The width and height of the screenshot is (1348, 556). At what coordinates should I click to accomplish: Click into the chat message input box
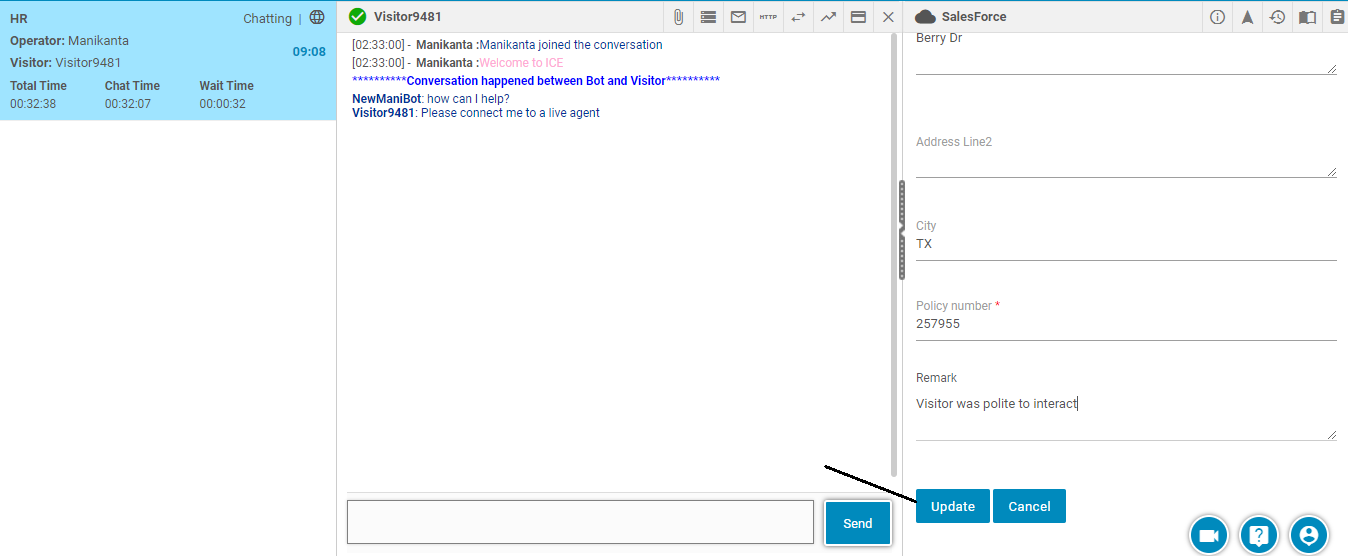[x=580, y=522]
